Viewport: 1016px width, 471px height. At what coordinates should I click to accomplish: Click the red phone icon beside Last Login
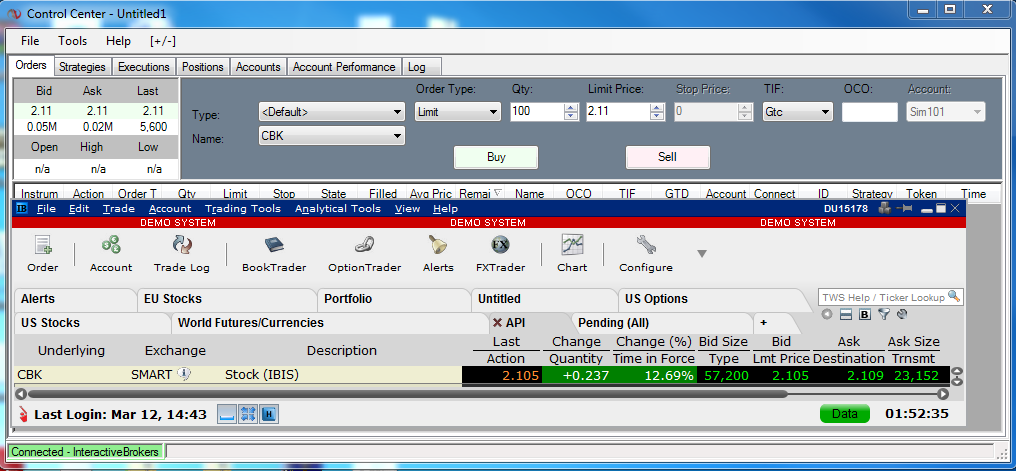[x=23, y=414]
